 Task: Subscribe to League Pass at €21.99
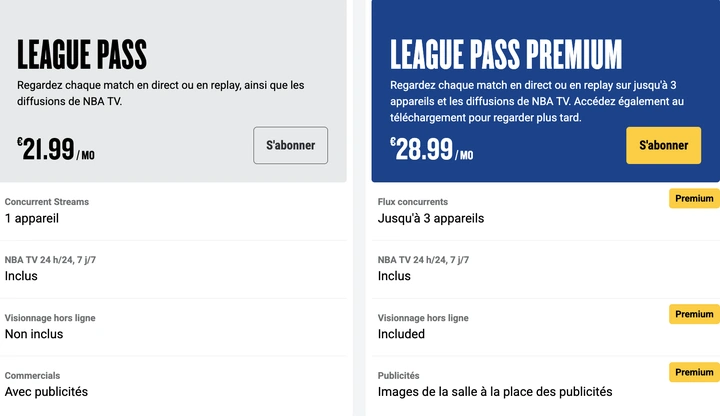[x=290, y=145]
